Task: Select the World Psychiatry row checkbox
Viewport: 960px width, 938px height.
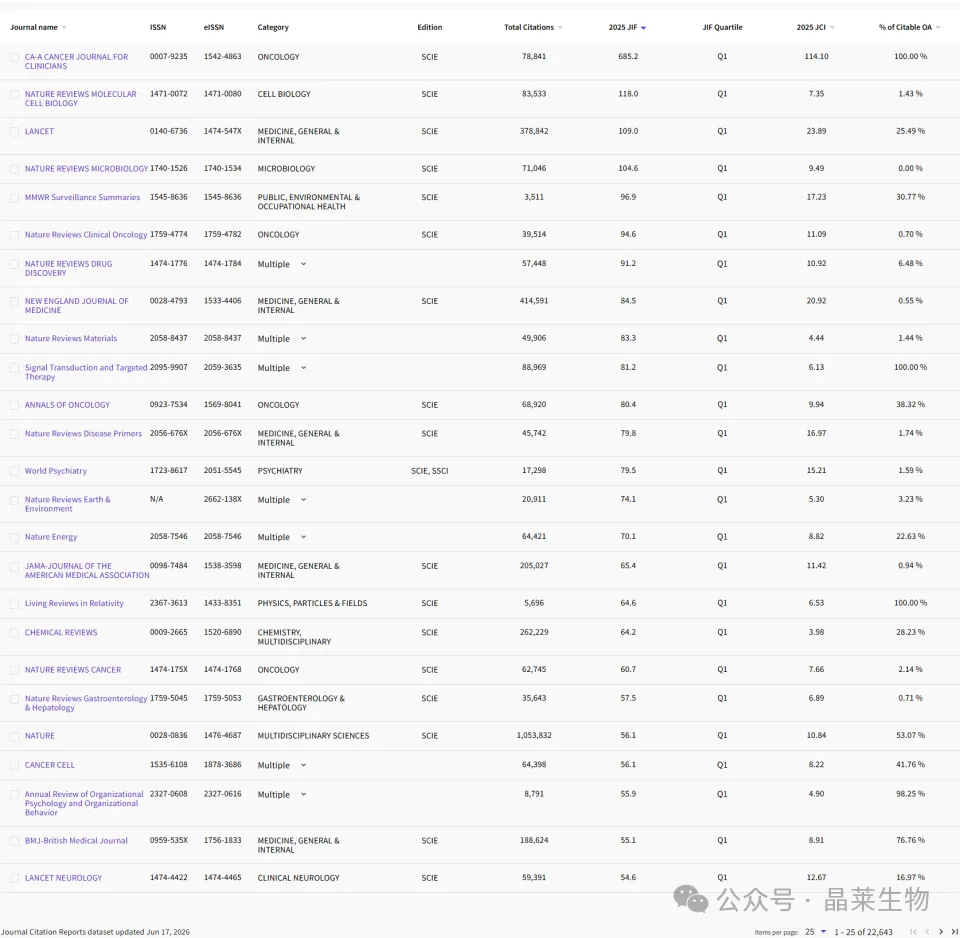Action: coord(14,471)
